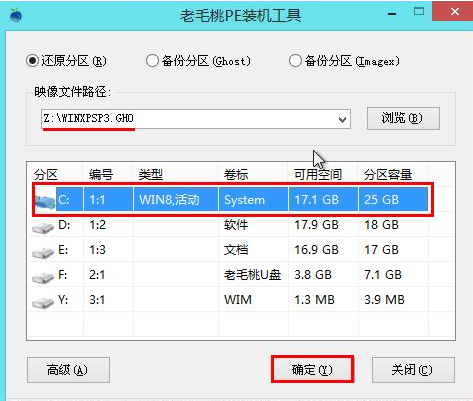Click the E: drive icon
The image size is (473, 401).
pyautogui.click(x=43, y=253)
